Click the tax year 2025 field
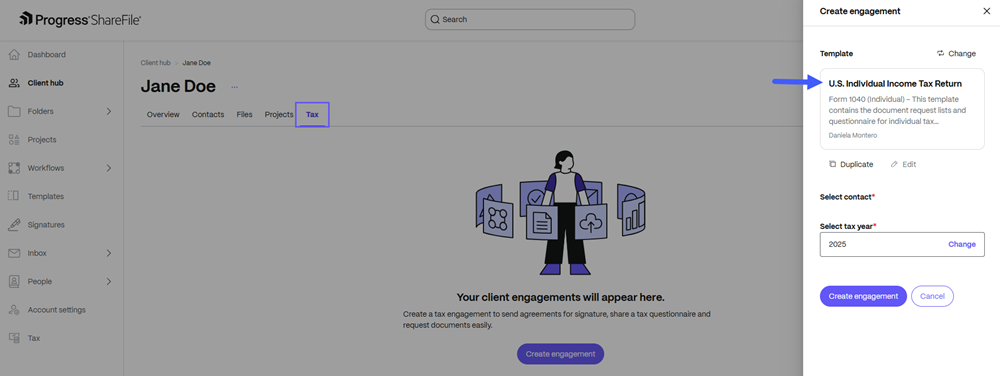The width and height of the screenshot is (1000, 376). 902,244
